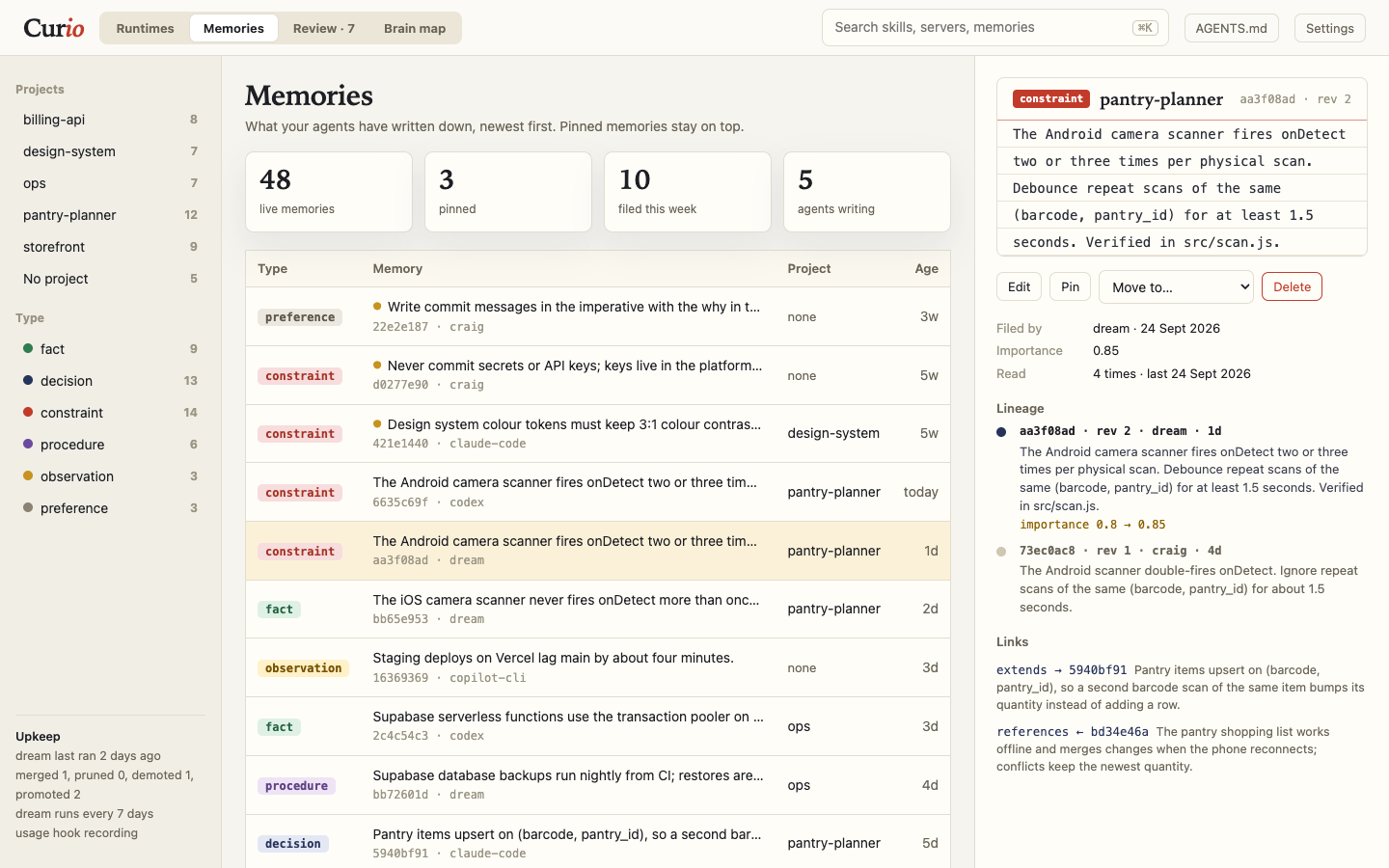Filter by procedure type in sidebar
1389x868 pixels.
pos(110,445)
